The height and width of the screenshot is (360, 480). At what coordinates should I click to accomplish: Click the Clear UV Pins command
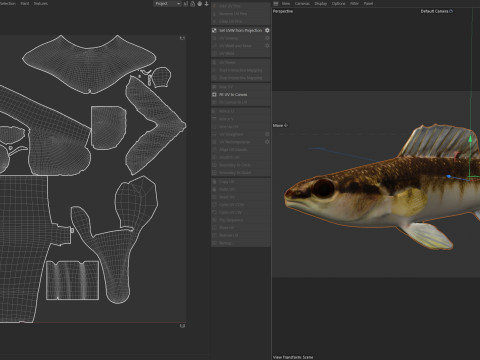(230, 21)
